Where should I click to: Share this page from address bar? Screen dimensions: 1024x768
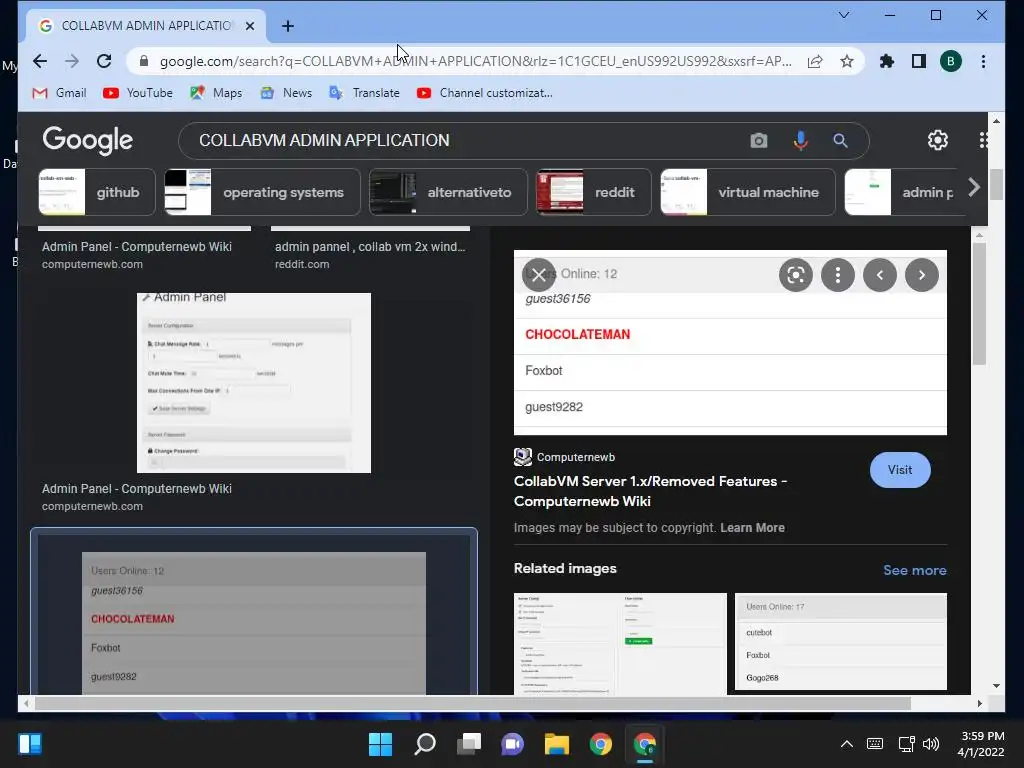[x=815, y=61]
